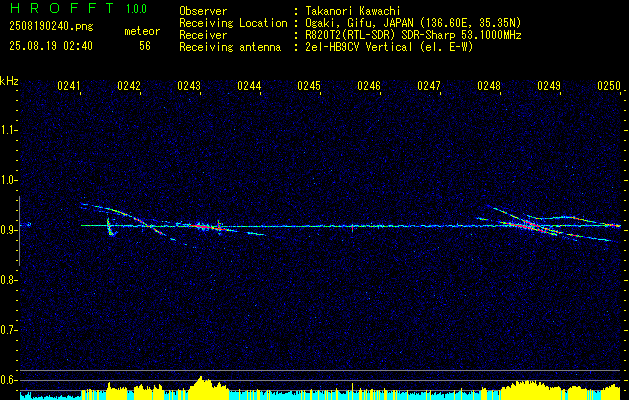
Task: Click the HROFFT program title
Action: [62, 8]
